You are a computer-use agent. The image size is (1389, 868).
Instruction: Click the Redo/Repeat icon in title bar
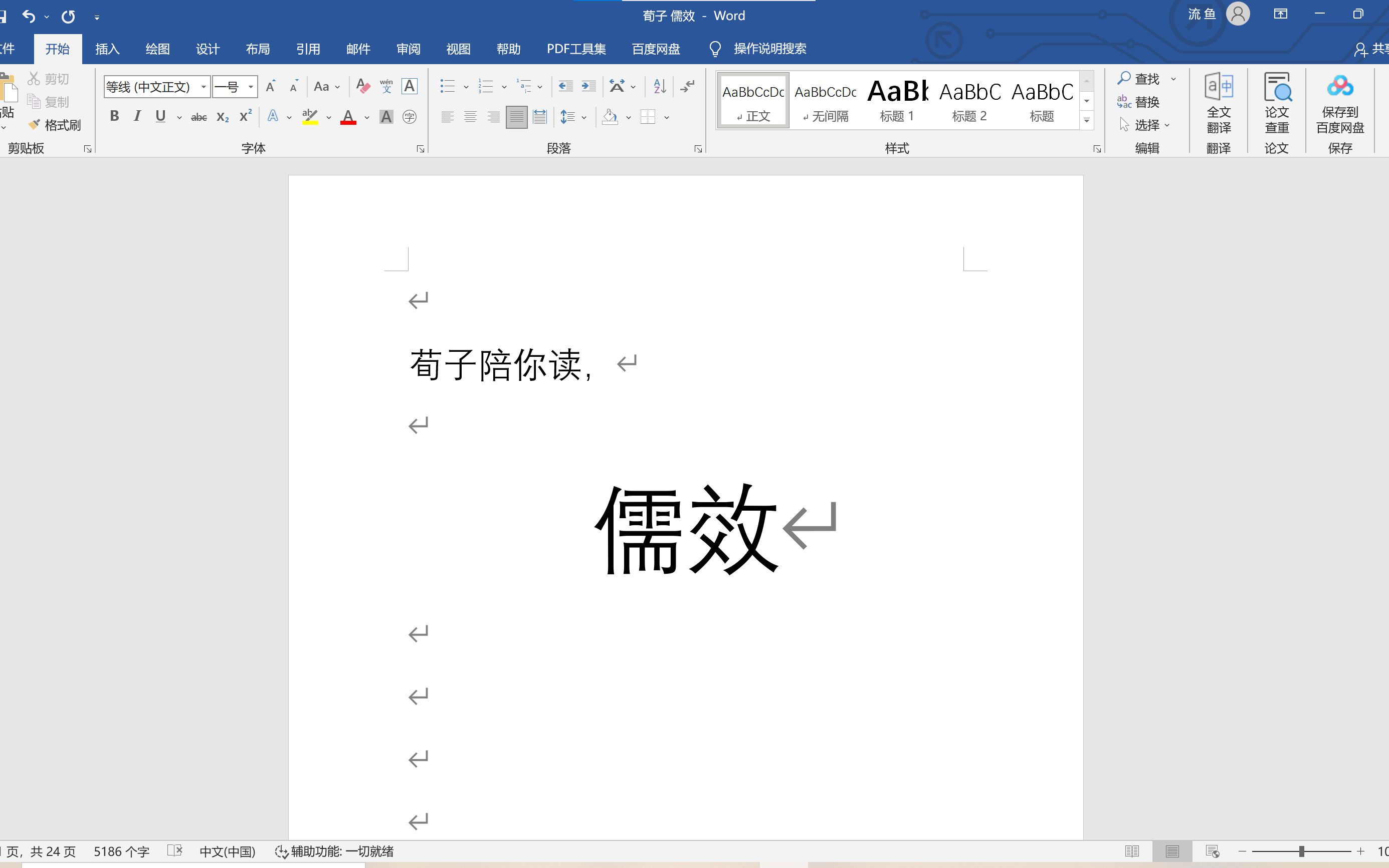point(68,16)
